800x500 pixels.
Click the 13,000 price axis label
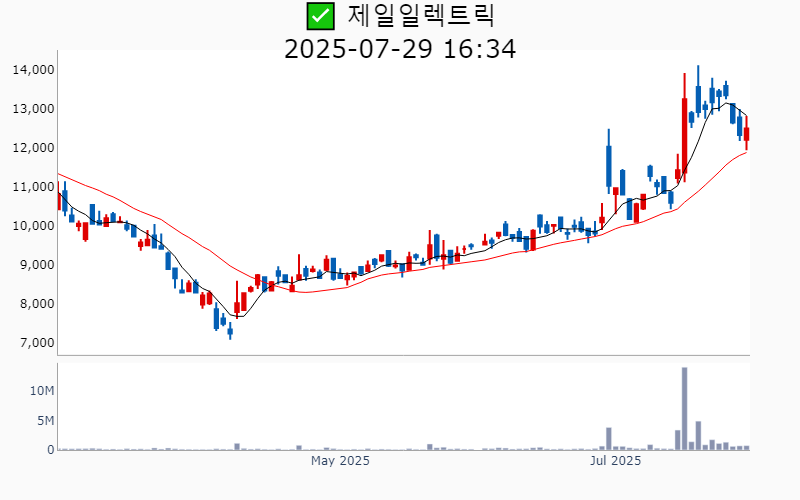(33, 109)
